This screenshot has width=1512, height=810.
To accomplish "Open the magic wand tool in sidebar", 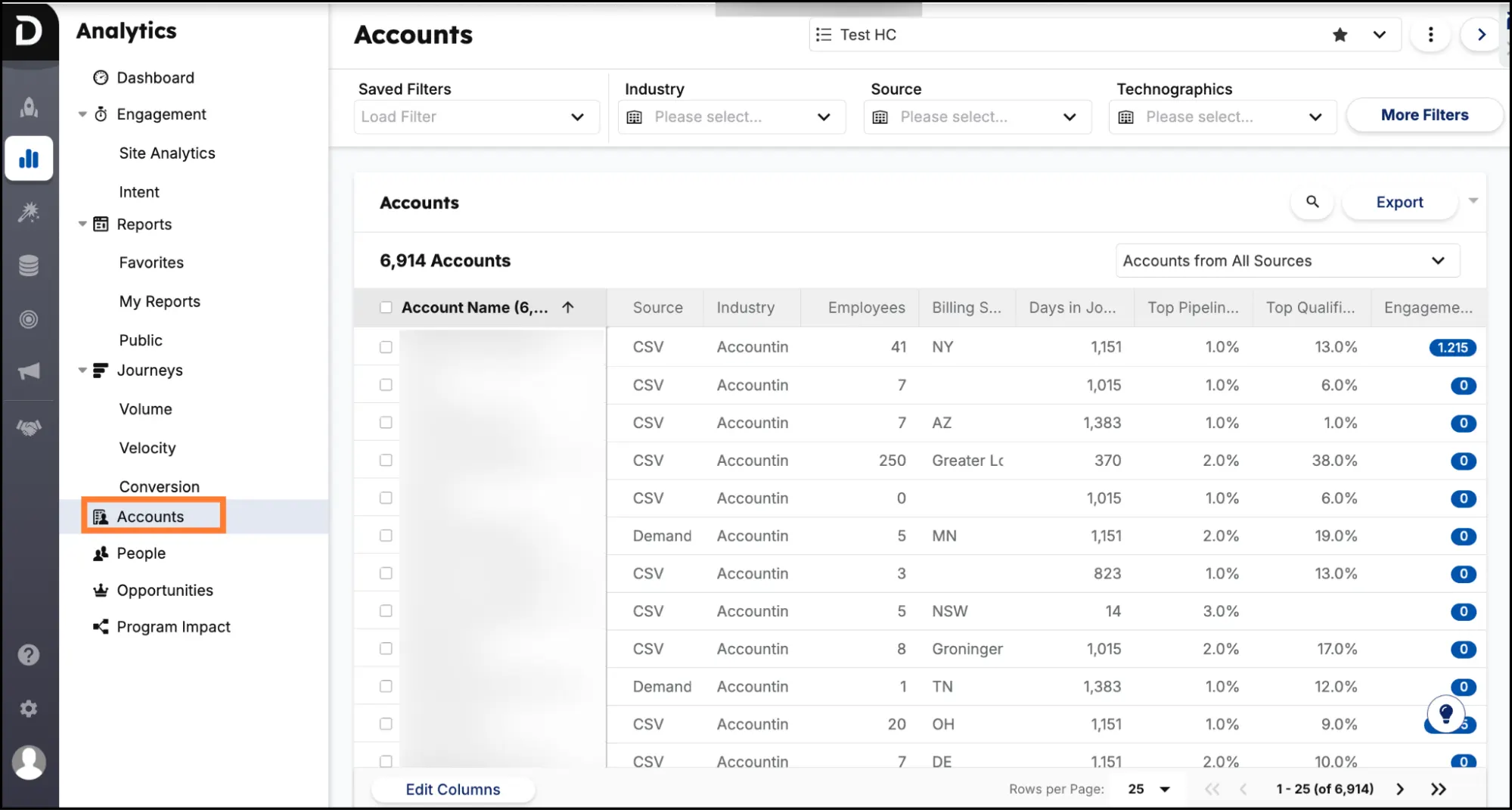I will (x=29, y=212).
